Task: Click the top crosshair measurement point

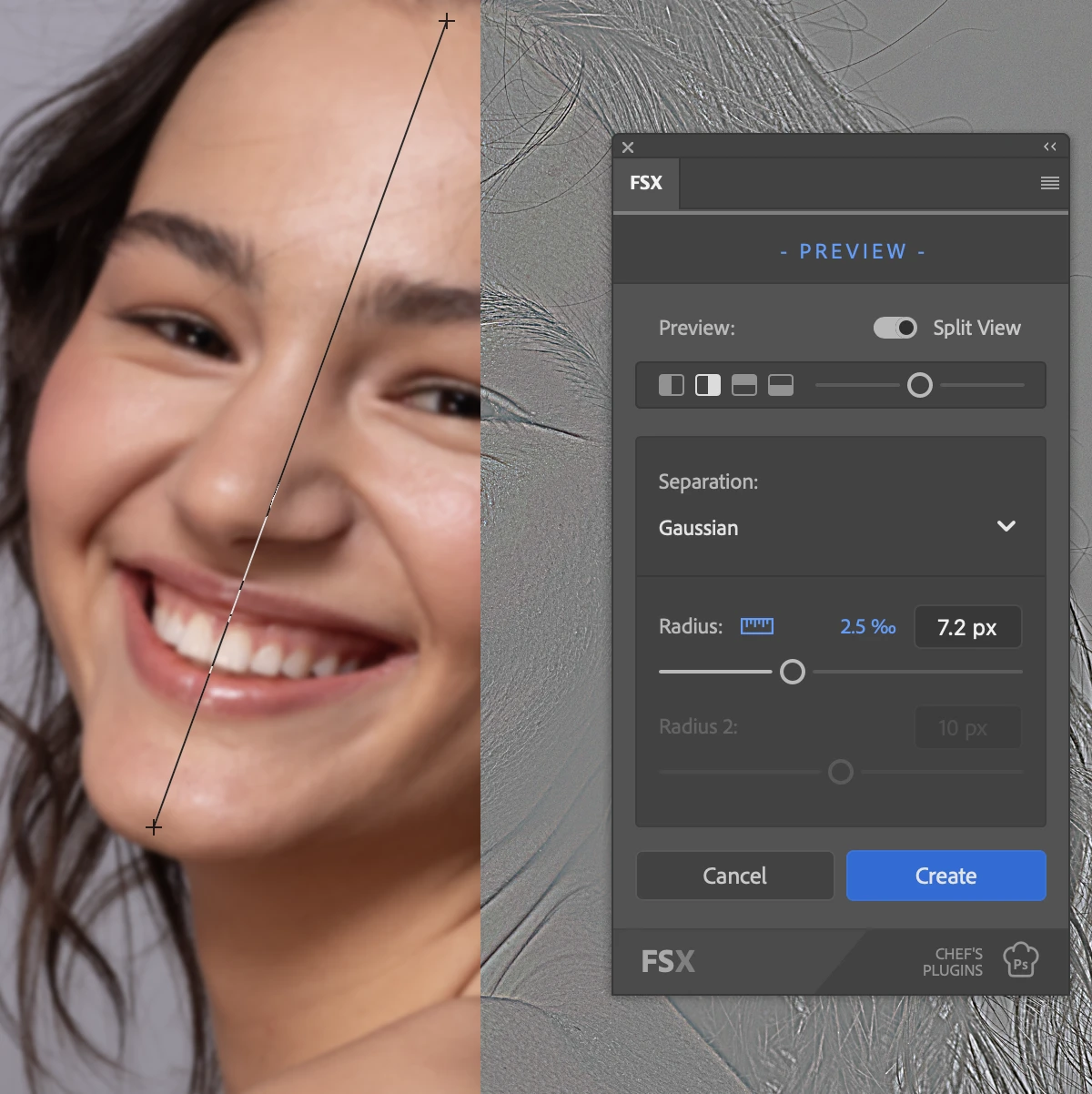Action: 447,20
